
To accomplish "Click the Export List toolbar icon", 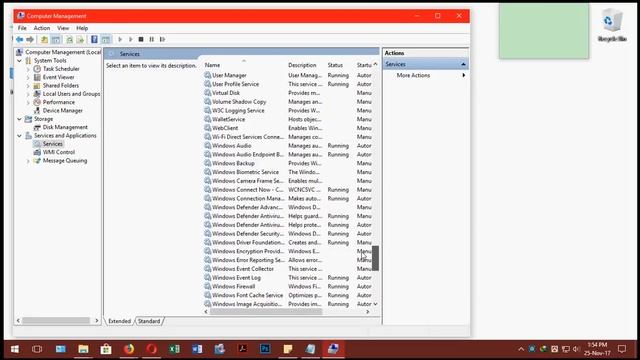I will (x=80, y=40).
